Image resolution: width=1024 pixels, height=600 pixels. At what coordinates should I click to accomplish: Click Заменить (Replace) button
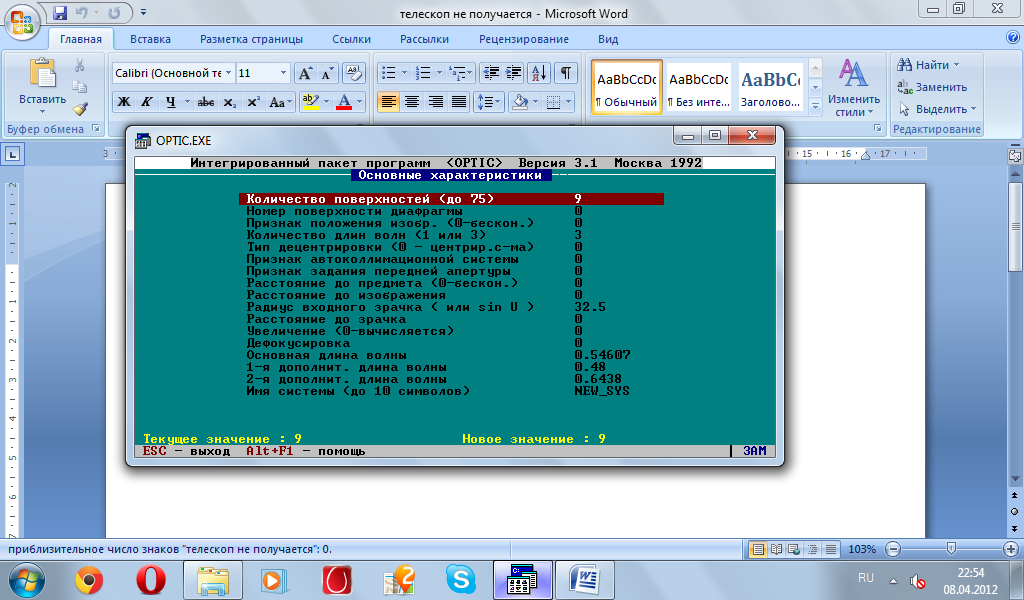(932, 87)
